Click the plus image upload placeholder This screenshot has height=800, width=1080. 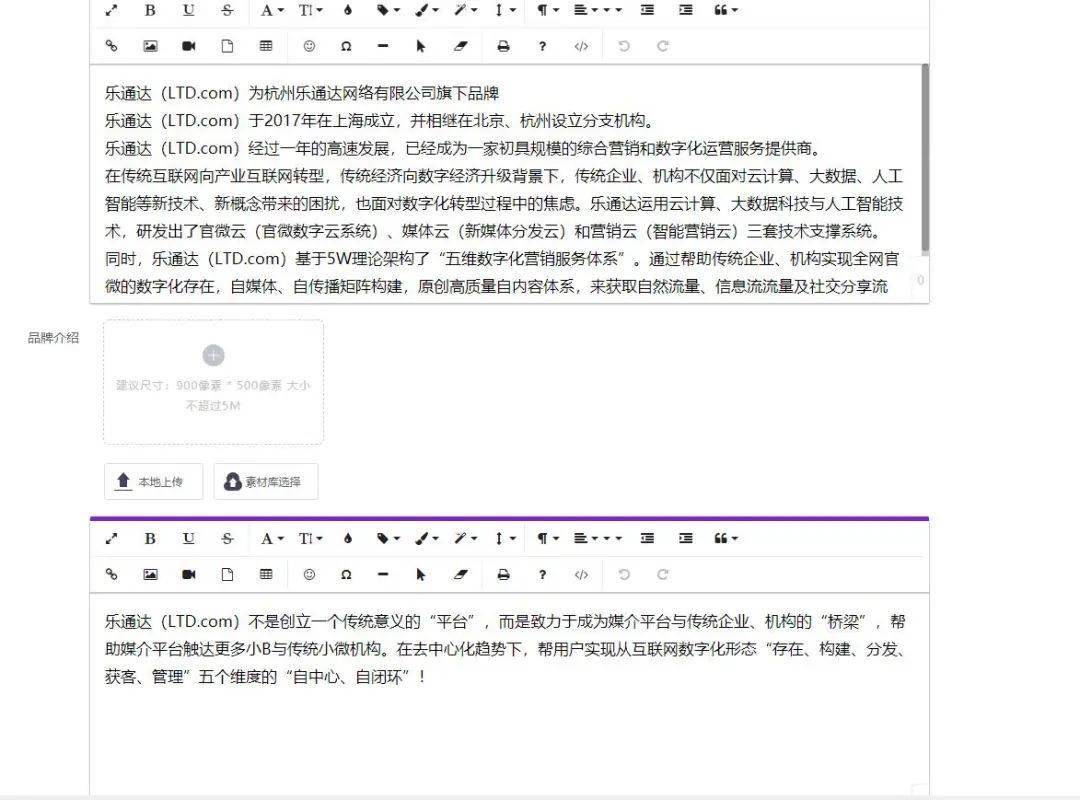point(214,382)
